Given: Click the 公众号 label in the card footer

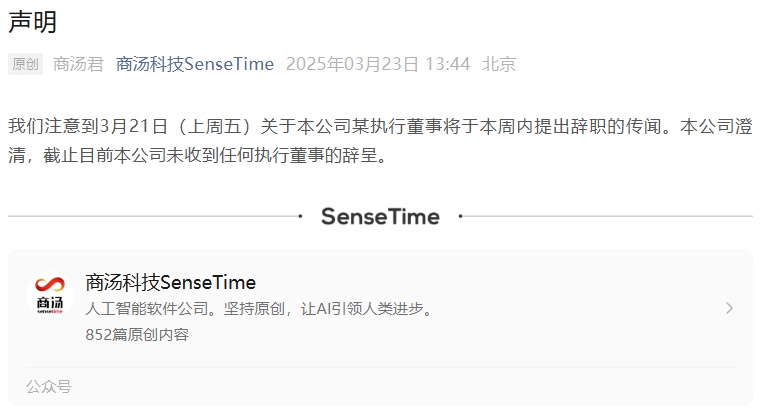Looking at the screenshot, I should [x=49, y=386].
